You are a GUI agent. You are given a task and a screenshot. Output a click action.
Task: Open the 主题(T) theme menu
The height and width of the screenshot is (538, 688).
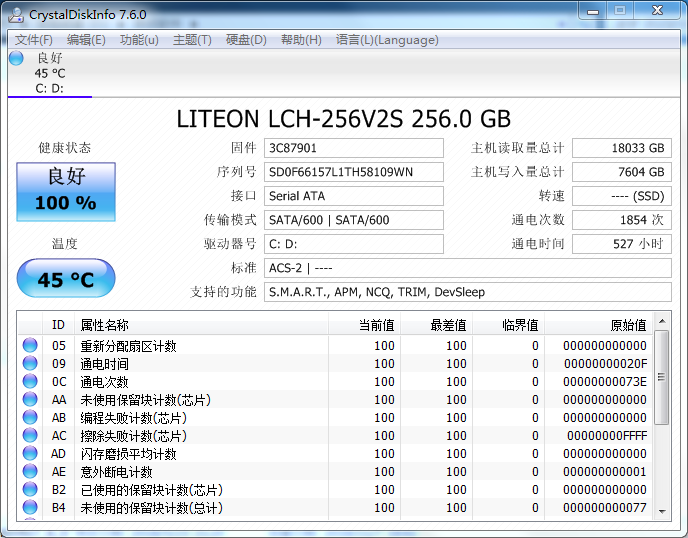click(x=192, y=40)
